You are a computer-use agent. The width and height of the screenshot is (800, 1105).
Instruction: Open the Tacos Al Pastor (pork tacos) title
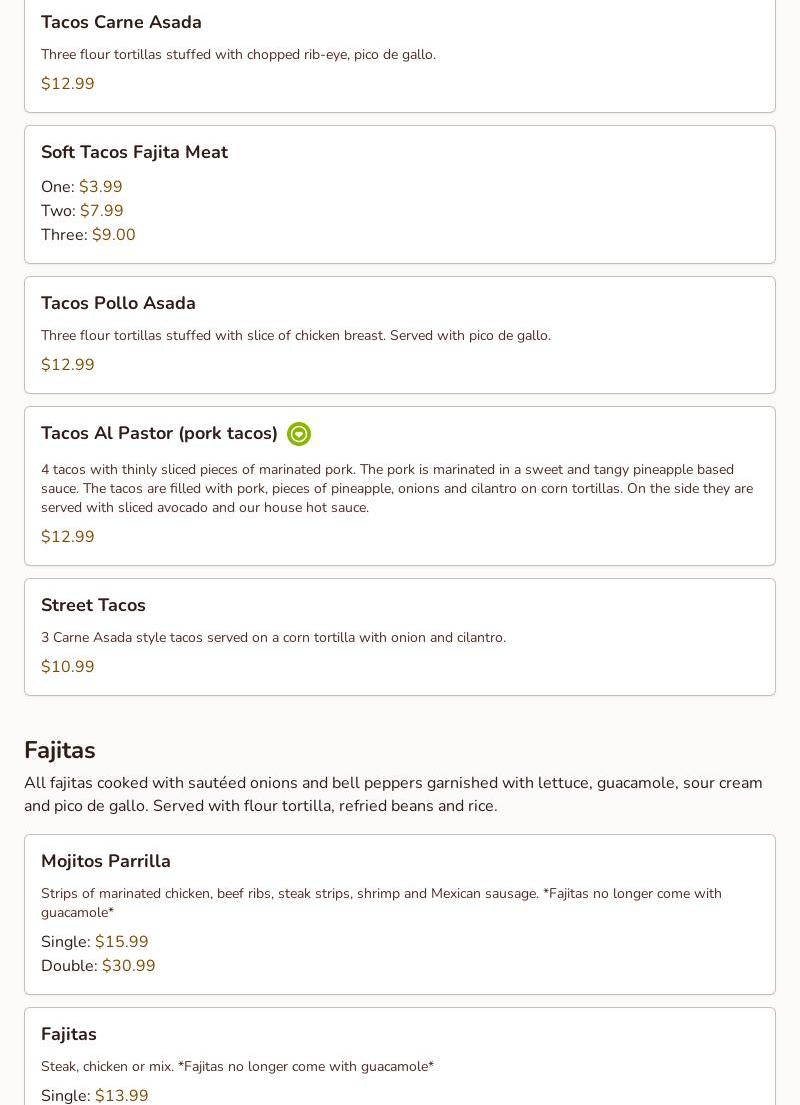pyautogui.click(x=159, y=433)
